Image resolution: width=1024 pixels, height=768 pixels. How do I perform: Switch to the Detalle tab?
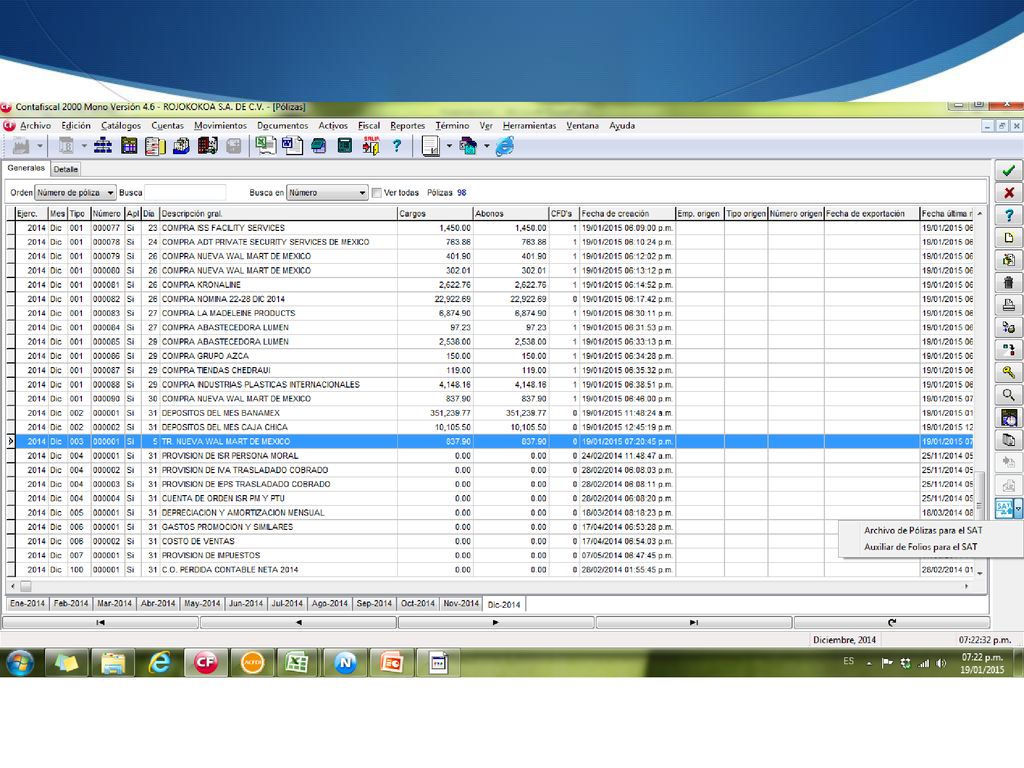(65, 169)
